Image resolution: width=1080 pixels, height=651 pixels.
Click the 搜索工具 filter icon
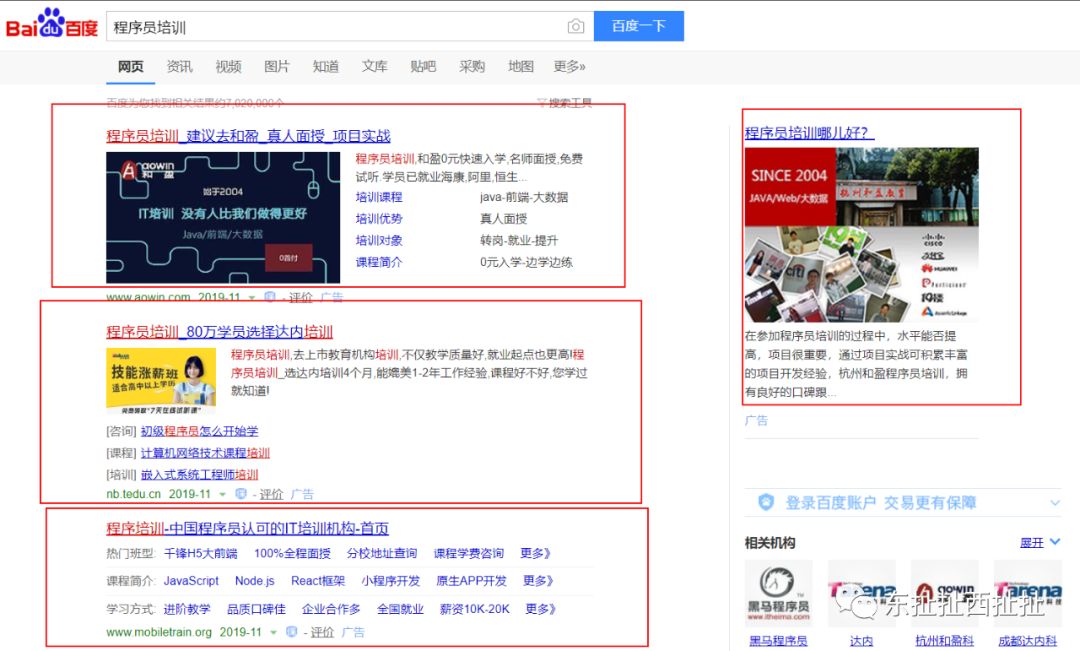click(542, 102)
